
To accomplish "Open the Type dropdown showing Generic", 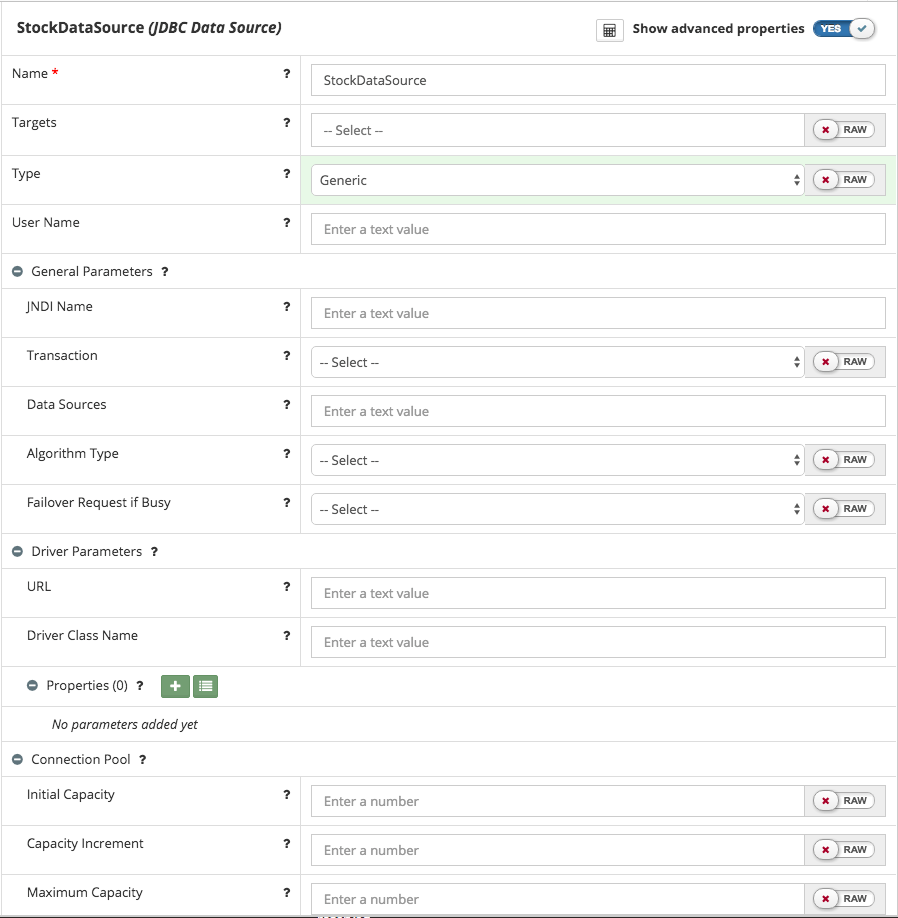I will pyautogui.click(x=555, y=180).
